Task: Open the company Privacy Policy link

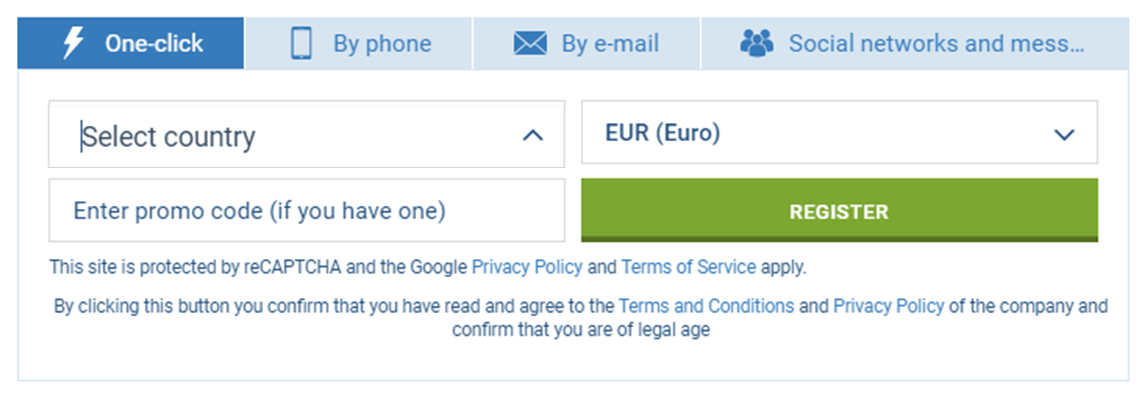Action: click(889, 306)
